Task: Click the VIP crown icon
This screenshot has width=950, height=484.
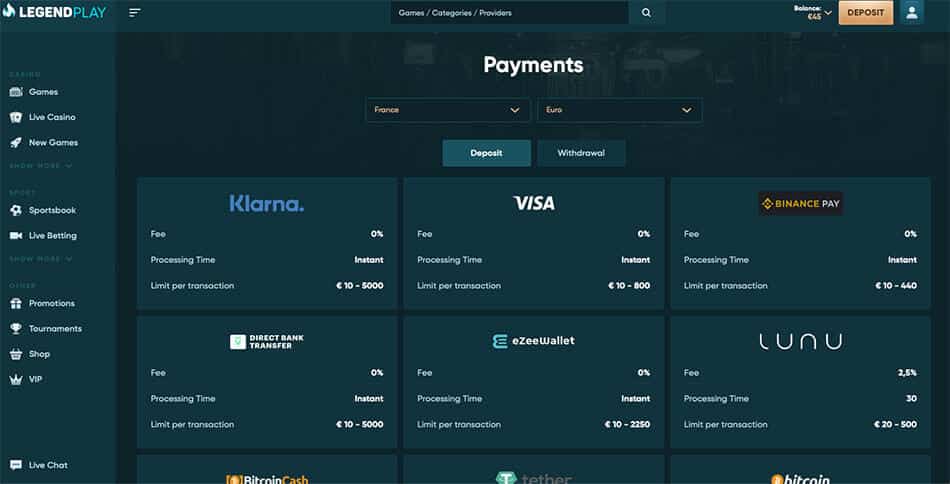Action: 16,379
